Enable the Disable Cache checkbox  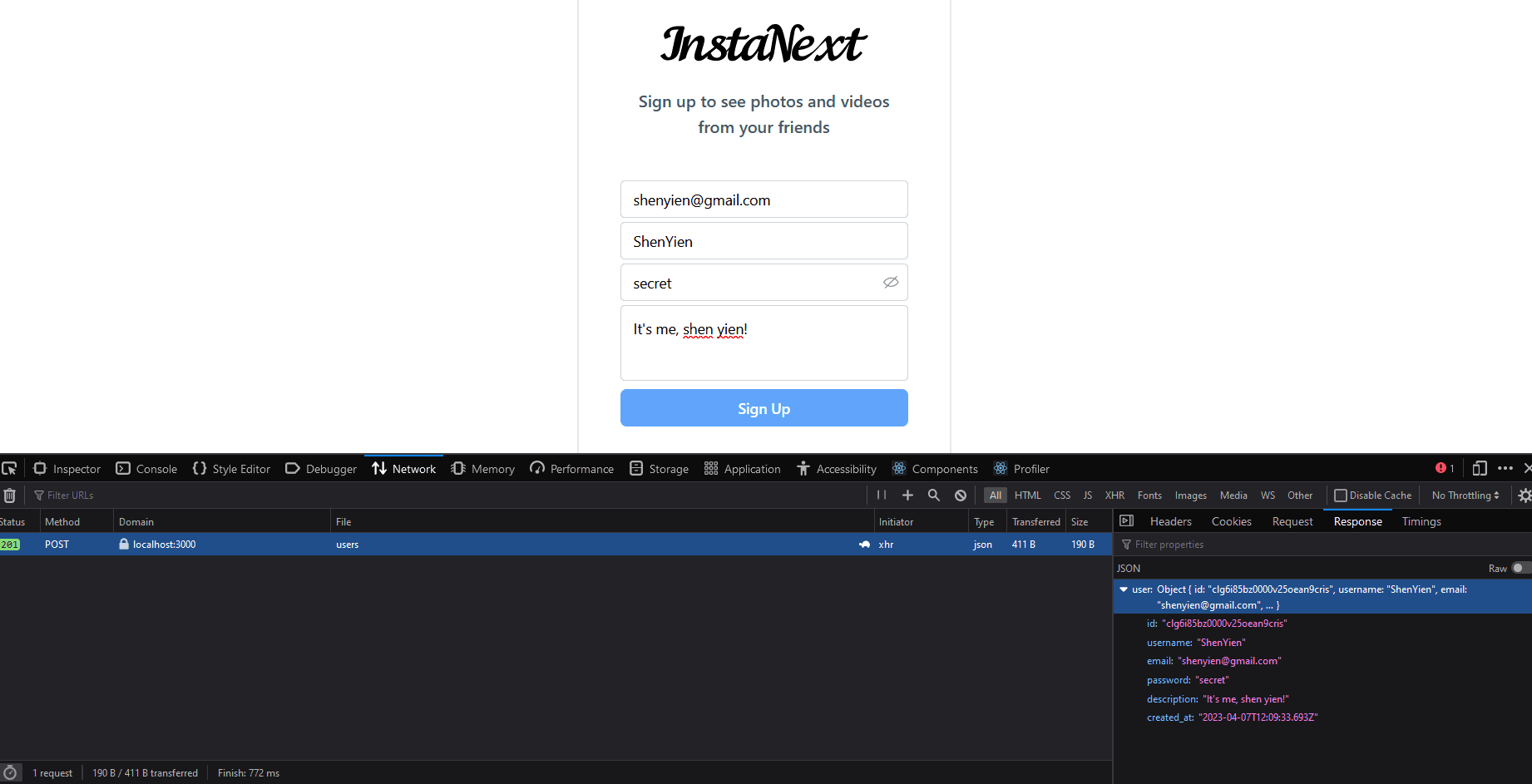point(1340,495)
